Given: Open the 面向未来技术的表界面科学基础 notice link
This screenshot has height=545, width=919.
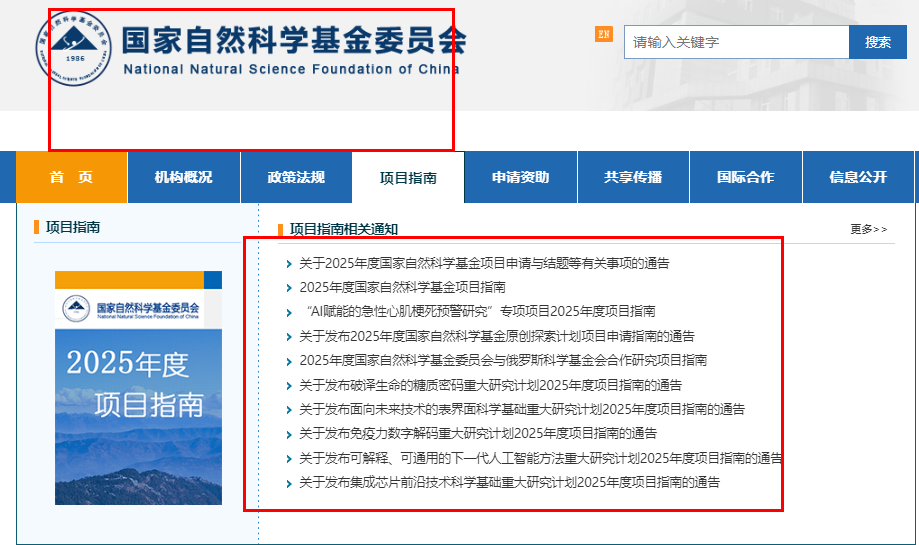Looking at the screenshot, I should tap(522, 409).
